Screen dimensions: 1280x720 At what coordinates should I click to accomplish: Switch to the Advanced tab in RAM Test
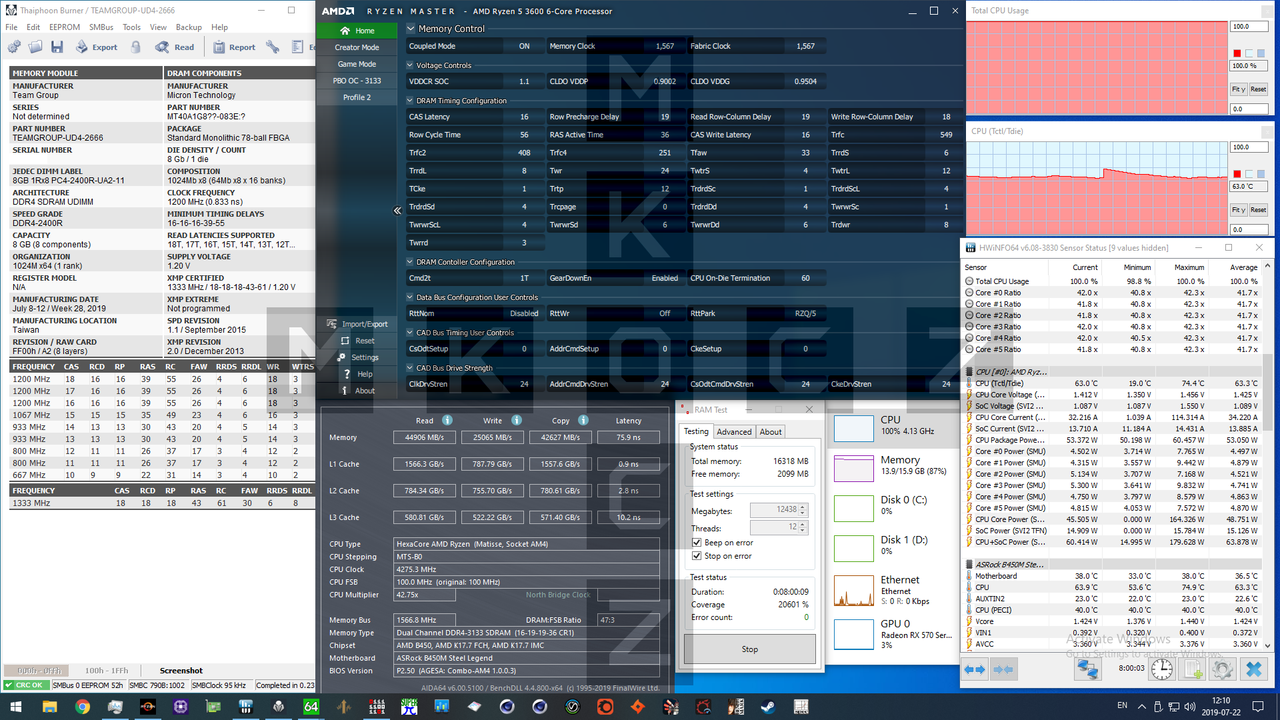(734, 432)
